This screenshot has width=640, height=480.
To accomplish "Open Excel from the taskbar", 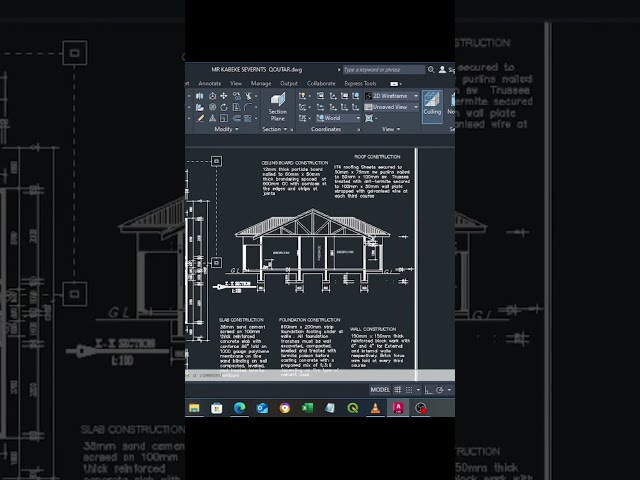I will pos(307,408).
